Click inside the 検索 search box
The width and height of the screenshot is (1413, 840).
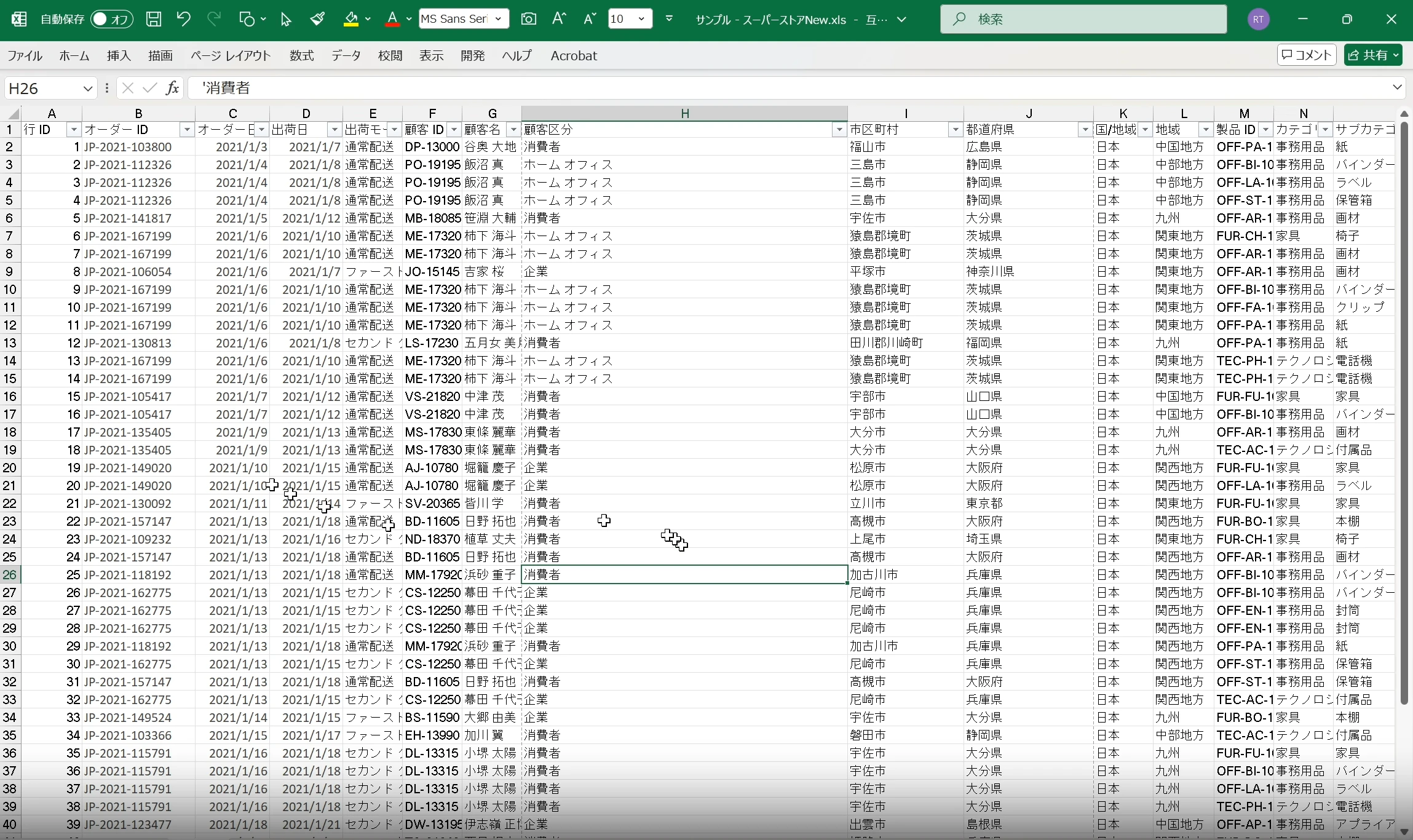[1083, 19]
